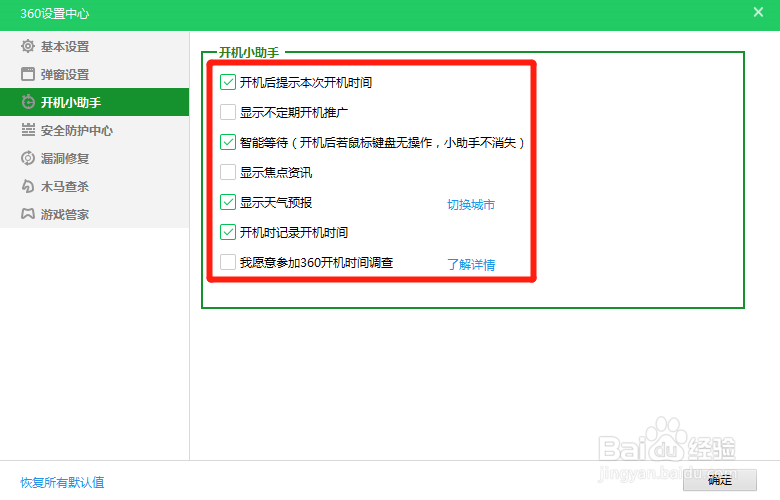Disable 显示天气预报 checkbox
The image size is (780, 500).
click(228, 202)
